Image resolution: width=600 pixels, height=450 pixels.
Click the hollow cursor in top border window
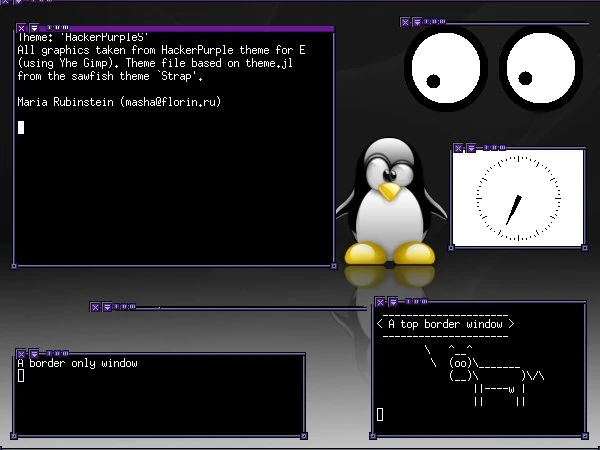coord(380,414)
